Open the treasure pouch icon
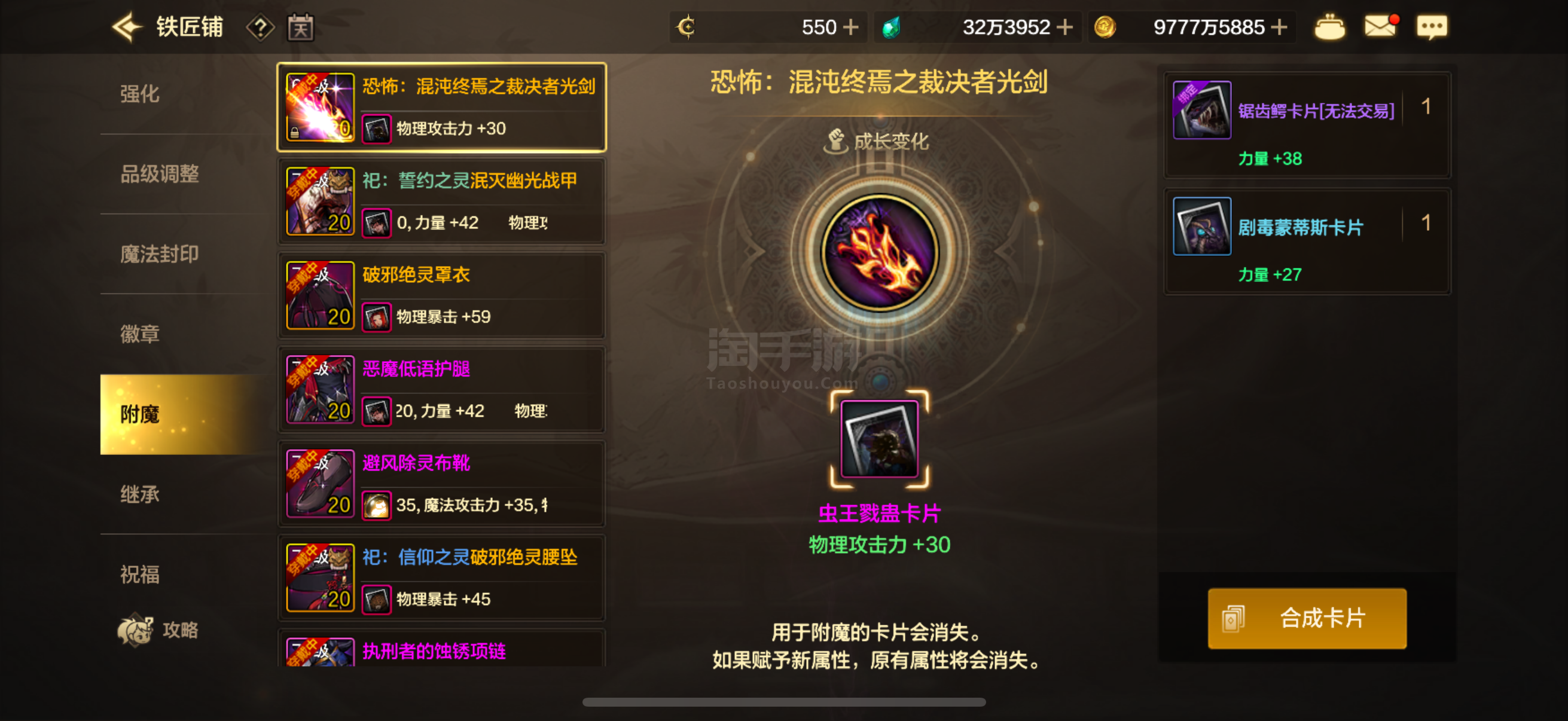The width and height of the screenshot is (1568, 721). point(1329,28)
